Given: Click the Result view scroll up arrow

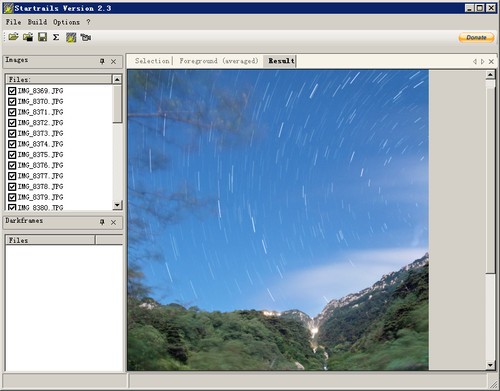Looking at the screenshot, I should pos(490,75).
